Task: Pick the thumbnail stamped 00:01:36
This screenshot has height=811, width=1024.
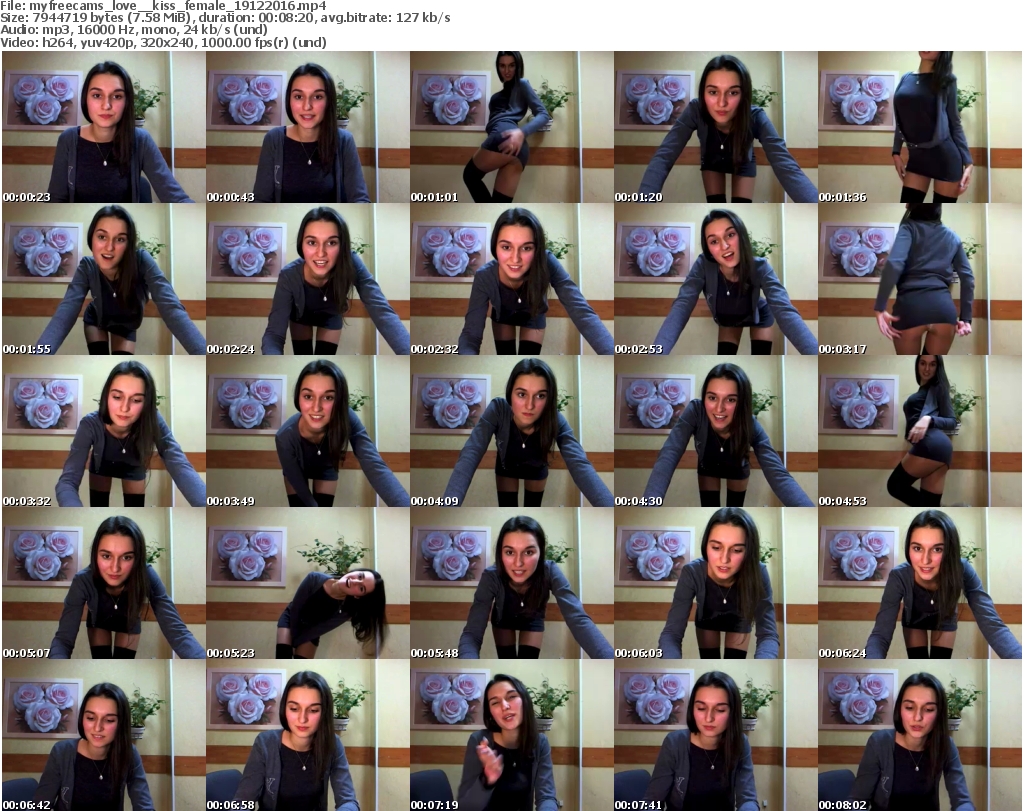Action: [920, 127]
